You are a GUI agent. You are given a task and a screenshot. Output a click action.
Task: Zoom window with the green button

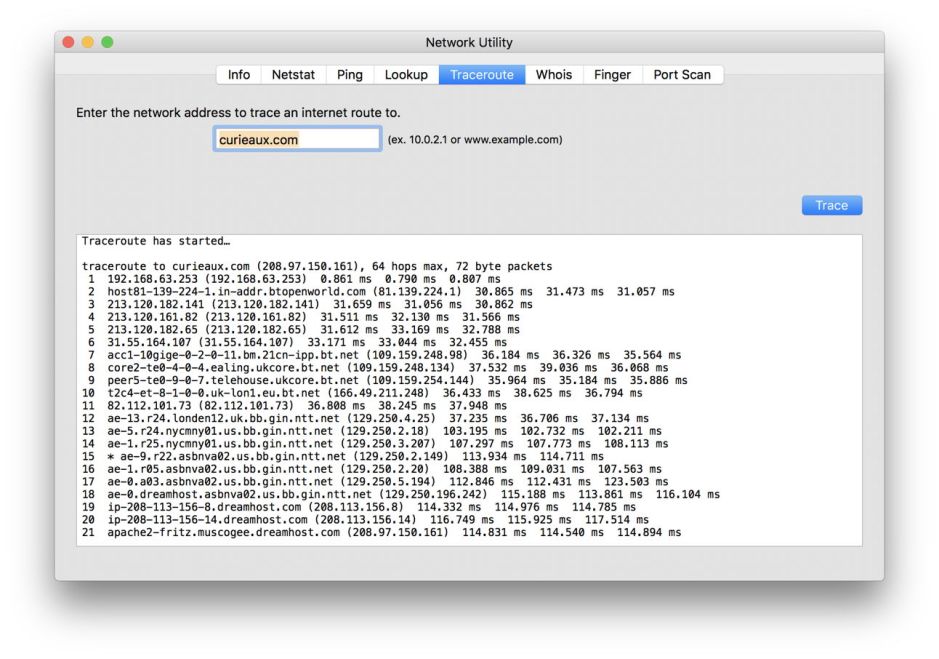tap(107, 42)
